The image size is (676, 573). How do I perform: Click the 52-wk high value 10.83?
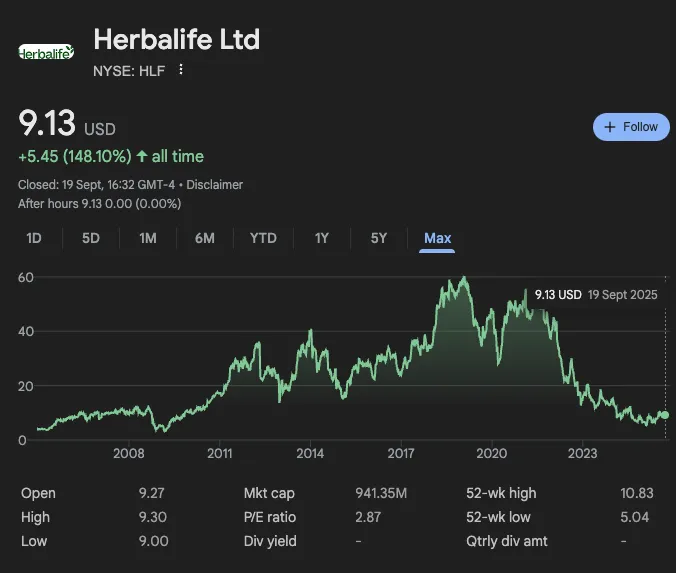[x=637, y=493]
